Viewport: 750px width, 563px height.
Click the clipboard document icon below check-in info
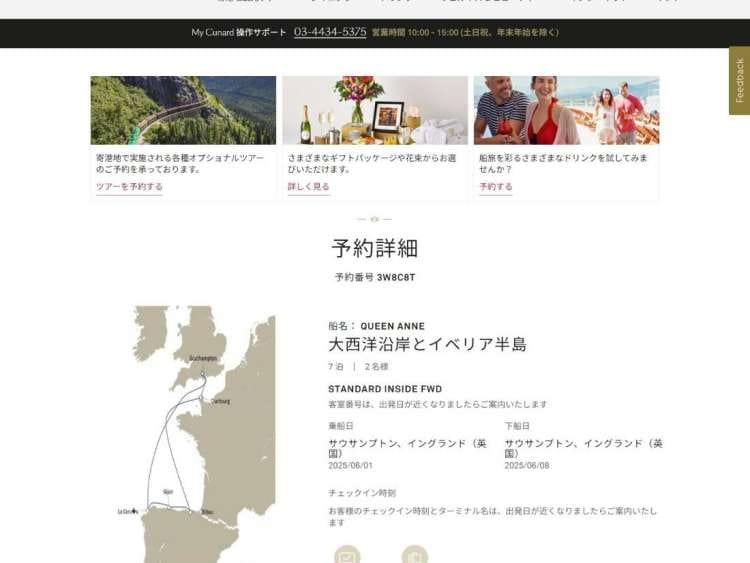point(414,555)
